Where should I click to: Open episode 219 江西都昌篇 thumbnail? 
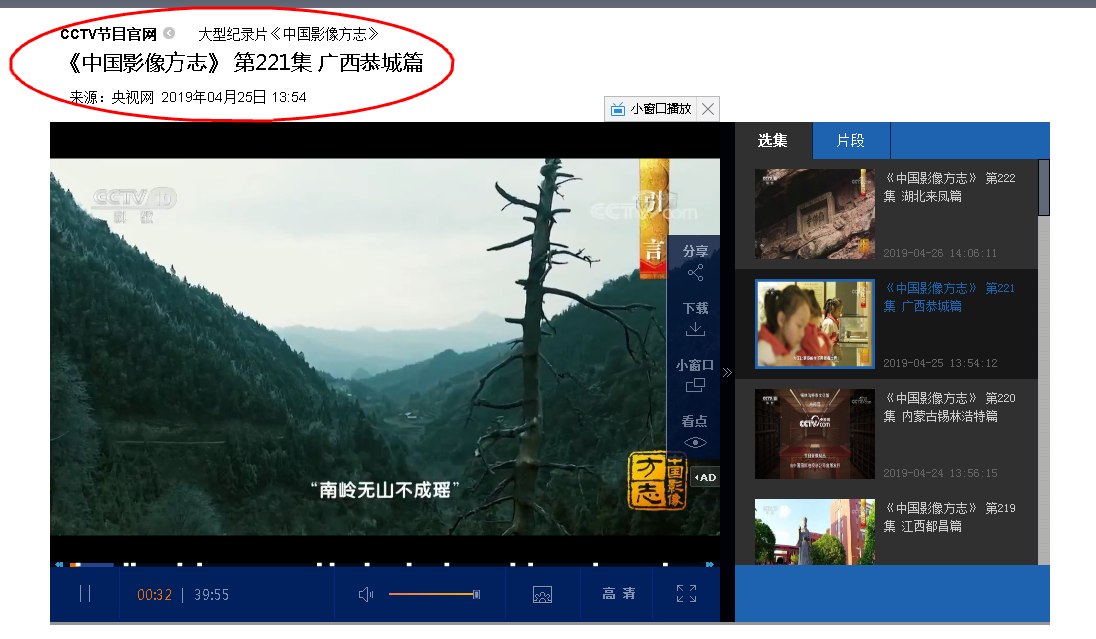(x=814, y=532)
